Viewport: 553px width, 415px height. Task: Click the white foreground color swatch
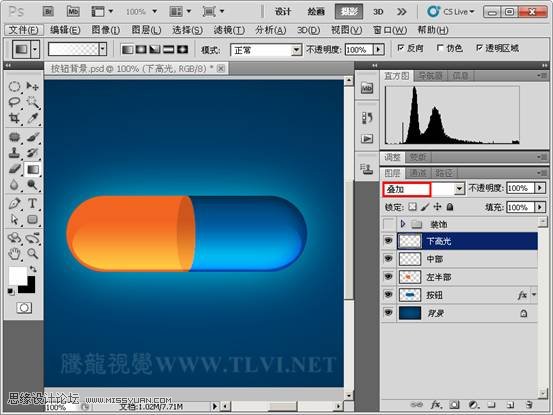click(x=17, y=275)
